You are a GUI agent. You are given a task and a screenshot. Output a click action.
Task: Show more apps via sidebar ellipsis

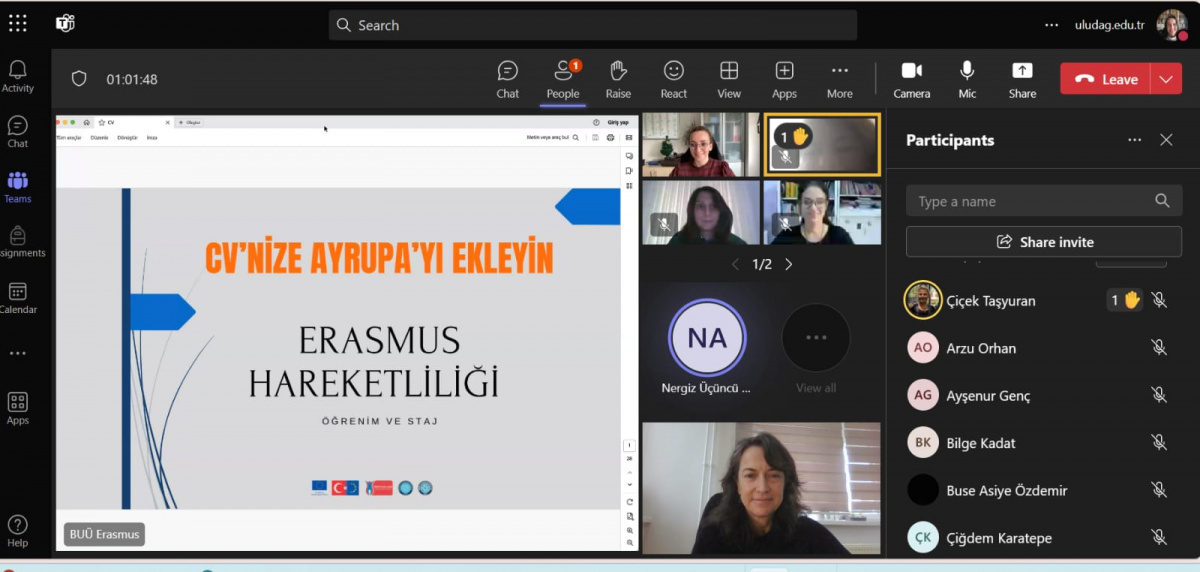click(18, 353)
